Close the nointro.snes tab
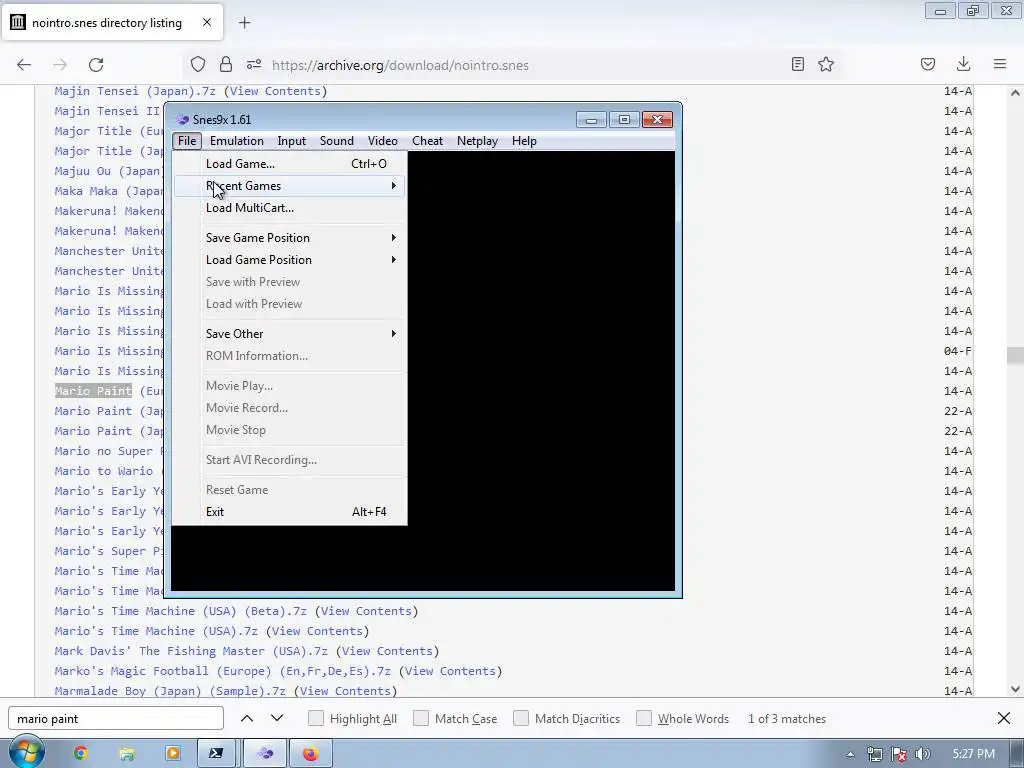 click(x=207, y=22)
